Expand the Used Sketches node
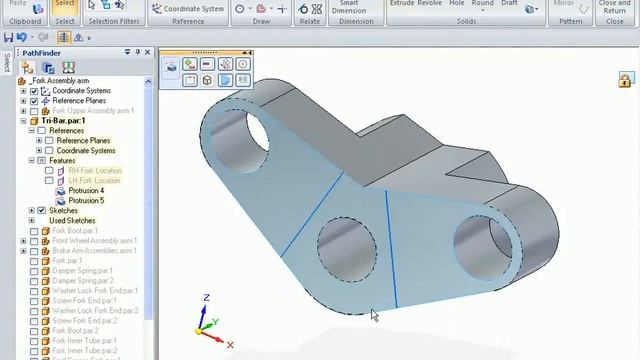The image size is (640, 360). [x=31, y=221]
